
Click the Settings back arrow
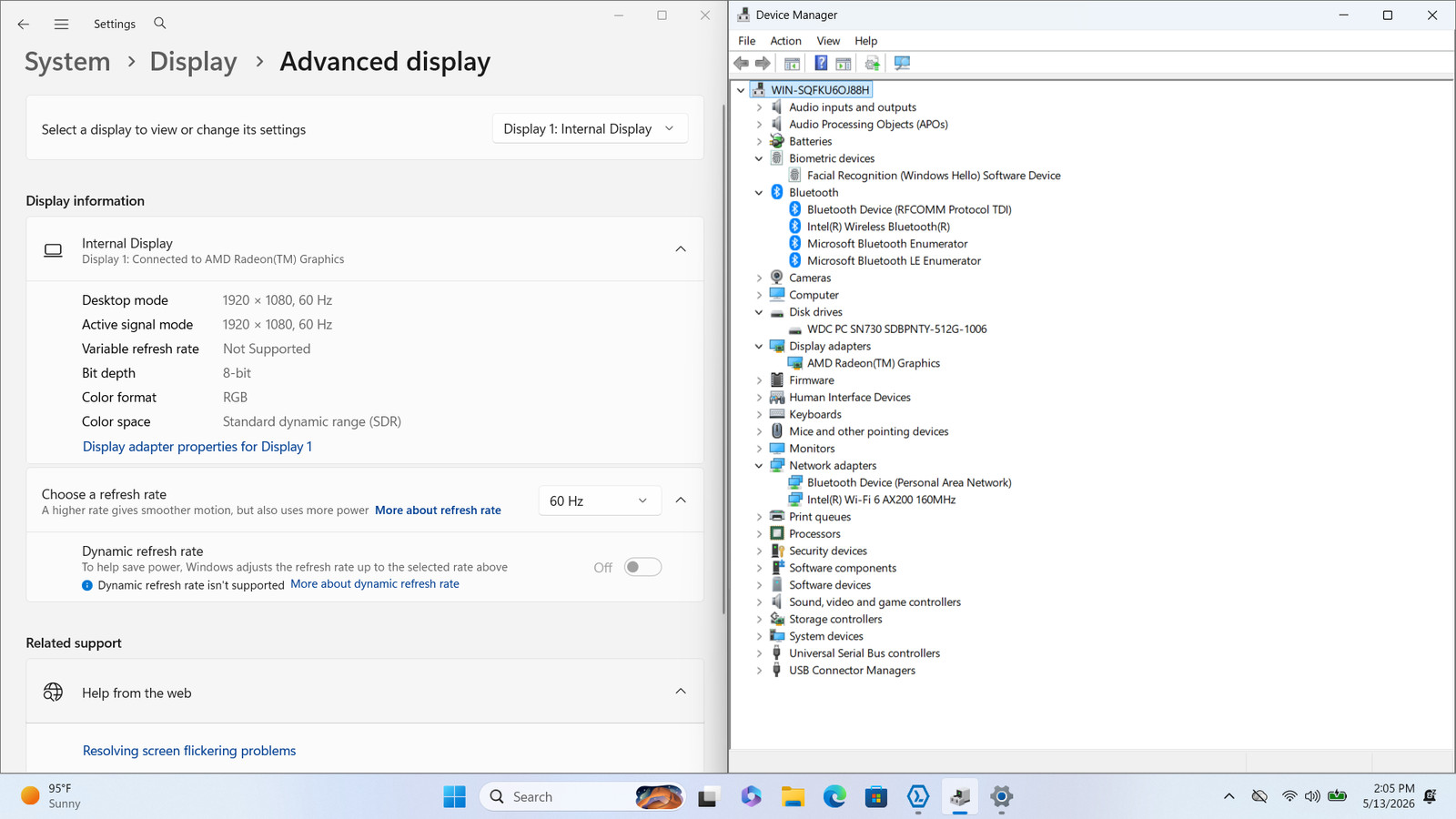24,25
